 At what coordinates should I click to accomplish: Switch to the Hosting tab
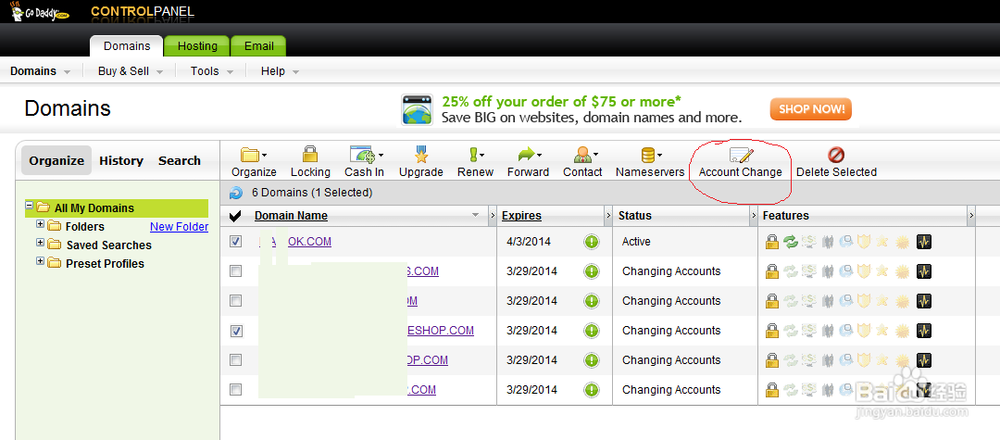(197, 46)
